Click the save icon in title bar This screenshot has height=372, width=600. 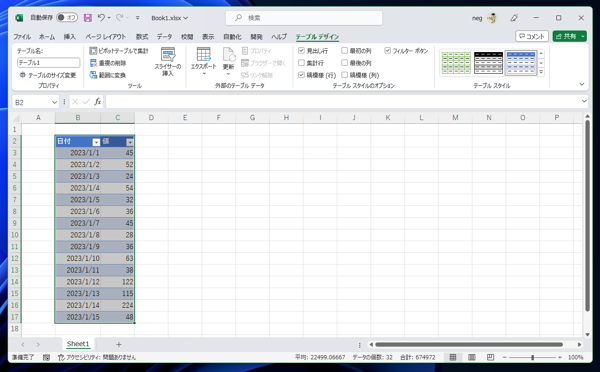(x=88, y=18)
